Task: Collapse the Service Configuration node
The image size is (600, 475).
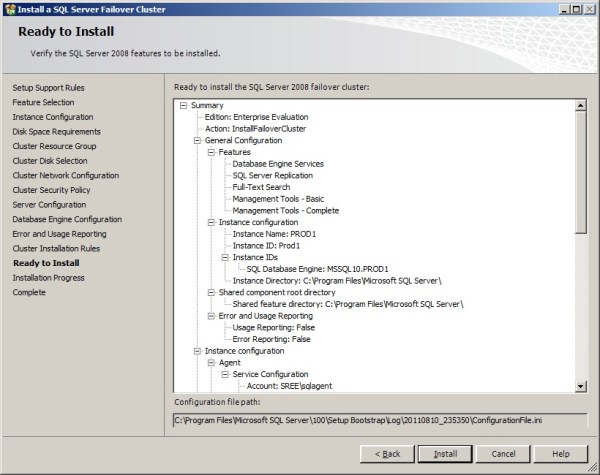Action: click(225, 374)
